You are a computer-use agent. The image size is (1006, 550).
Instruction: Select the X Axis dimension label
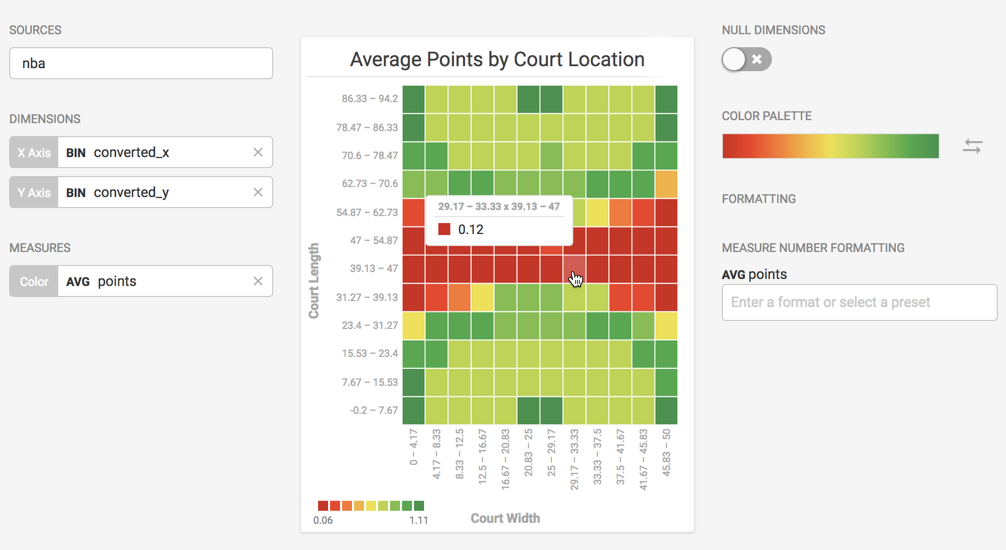pyautogui.click(x=34, y=152)
